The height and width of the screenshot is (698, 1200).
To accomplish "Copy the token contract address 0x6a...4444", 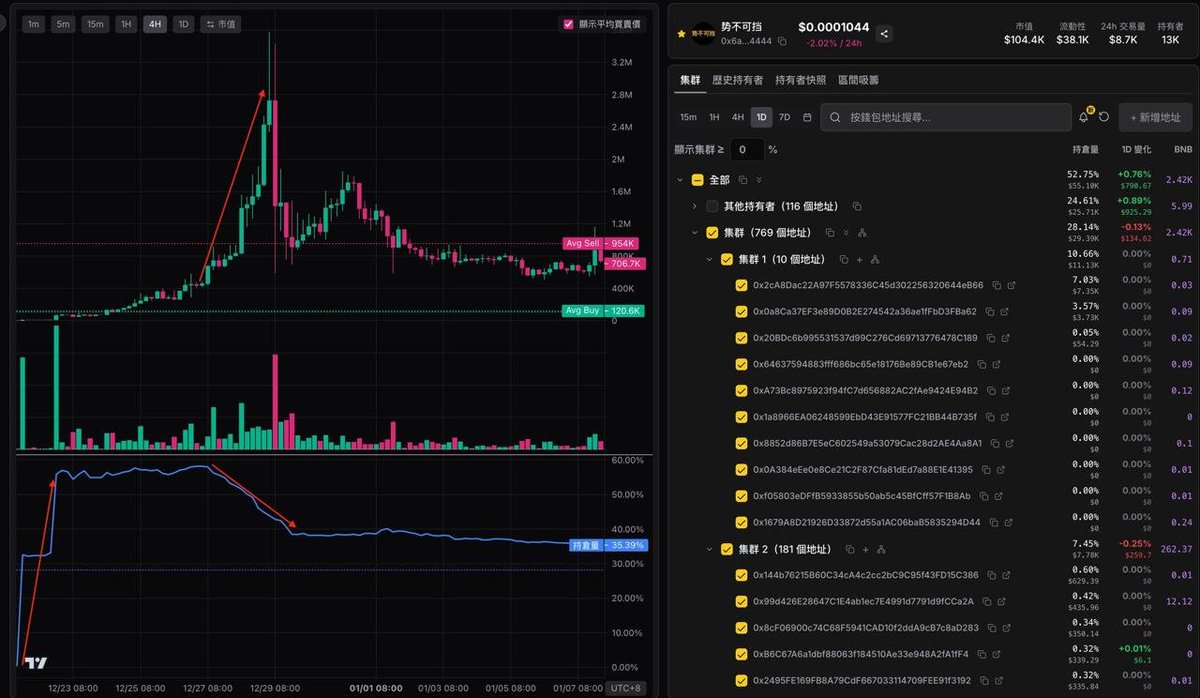I will pos(782,41).
